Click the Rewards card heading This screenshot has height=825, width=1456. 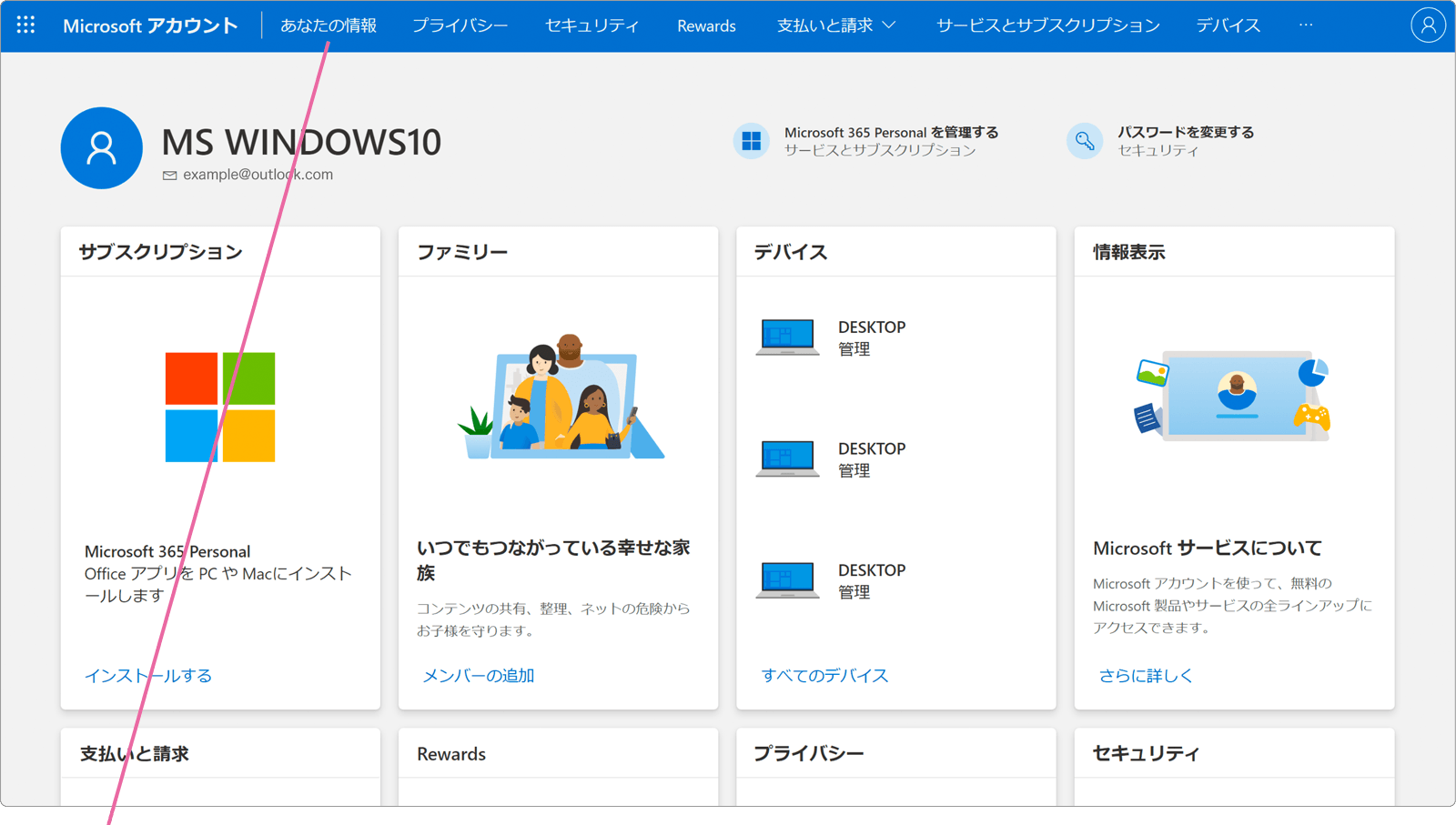(451, 754)
